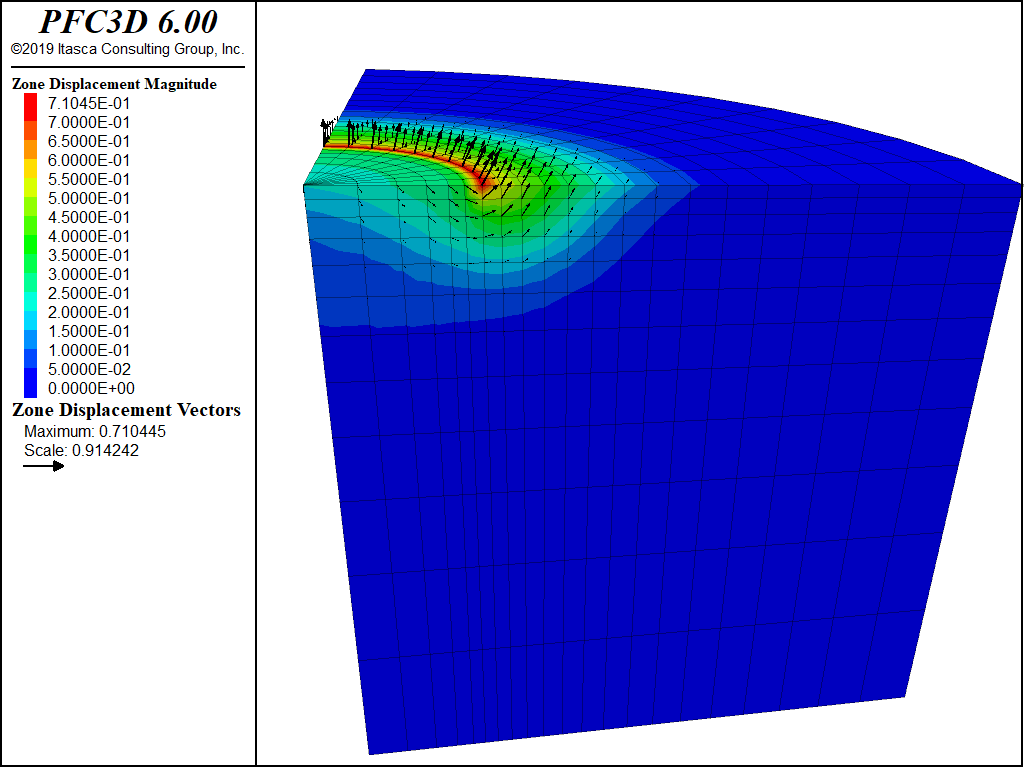1024x768 pixels.
Task: Click legend value 3.5000E-01
Action: [x=89, y=255]
